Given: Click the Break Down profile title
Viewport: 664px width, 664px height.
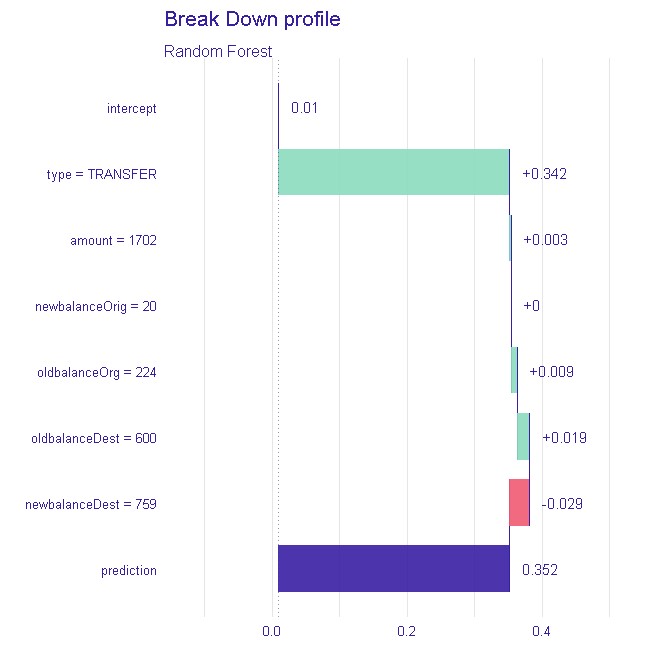Looking at the screenshot, I should [x=252, y=20].
